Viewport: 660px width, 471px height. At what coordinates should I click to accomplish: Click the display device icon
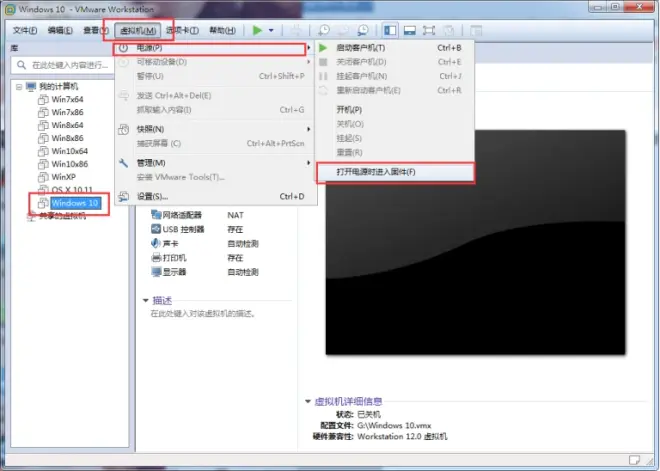click(156, 272)
